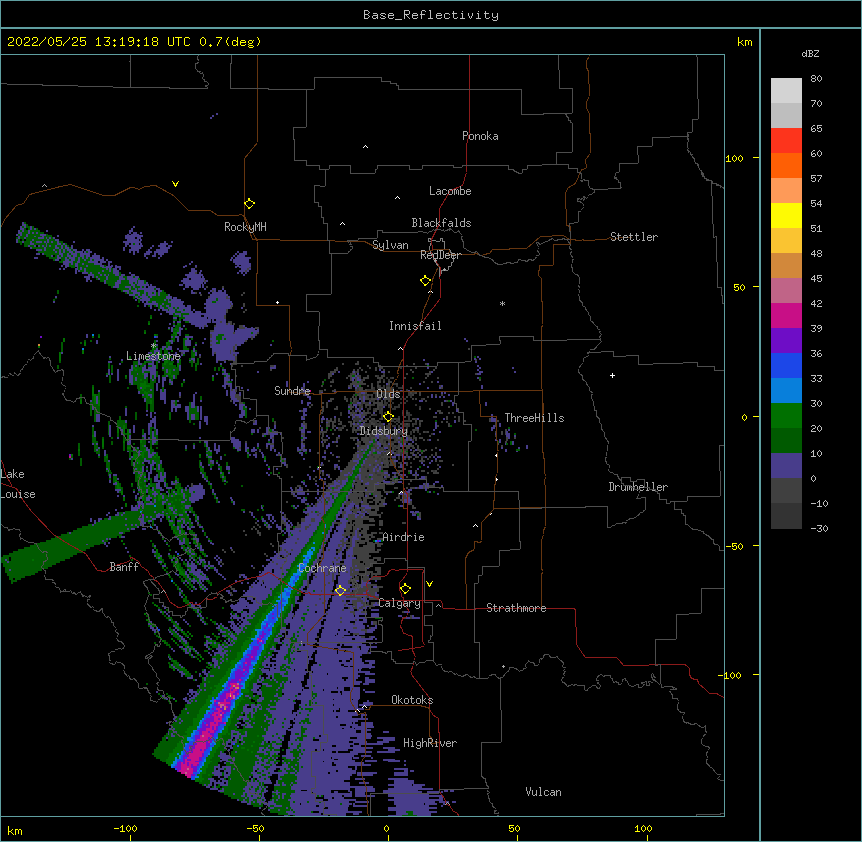Screen dimensions: 862x842
Task: Click the 100 tick label on right axis
Action: click(x=734, y=158)
